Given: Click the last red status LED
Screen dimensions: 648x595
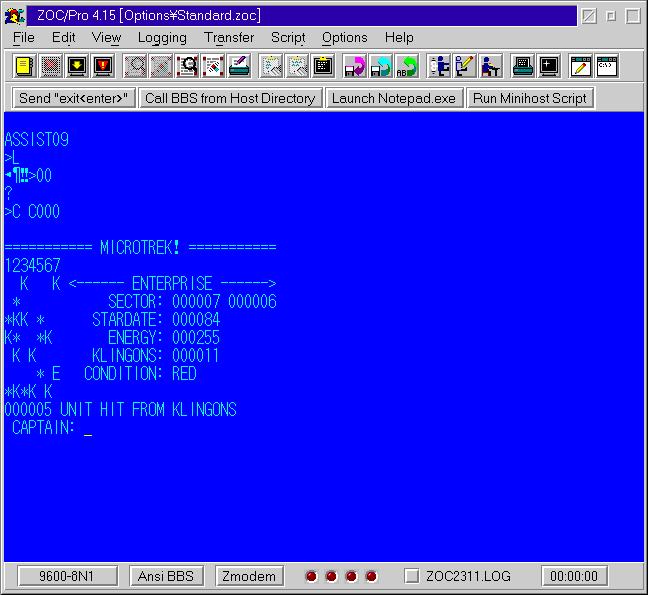Looking at the screenshot, I should click(x=371, y=576).
